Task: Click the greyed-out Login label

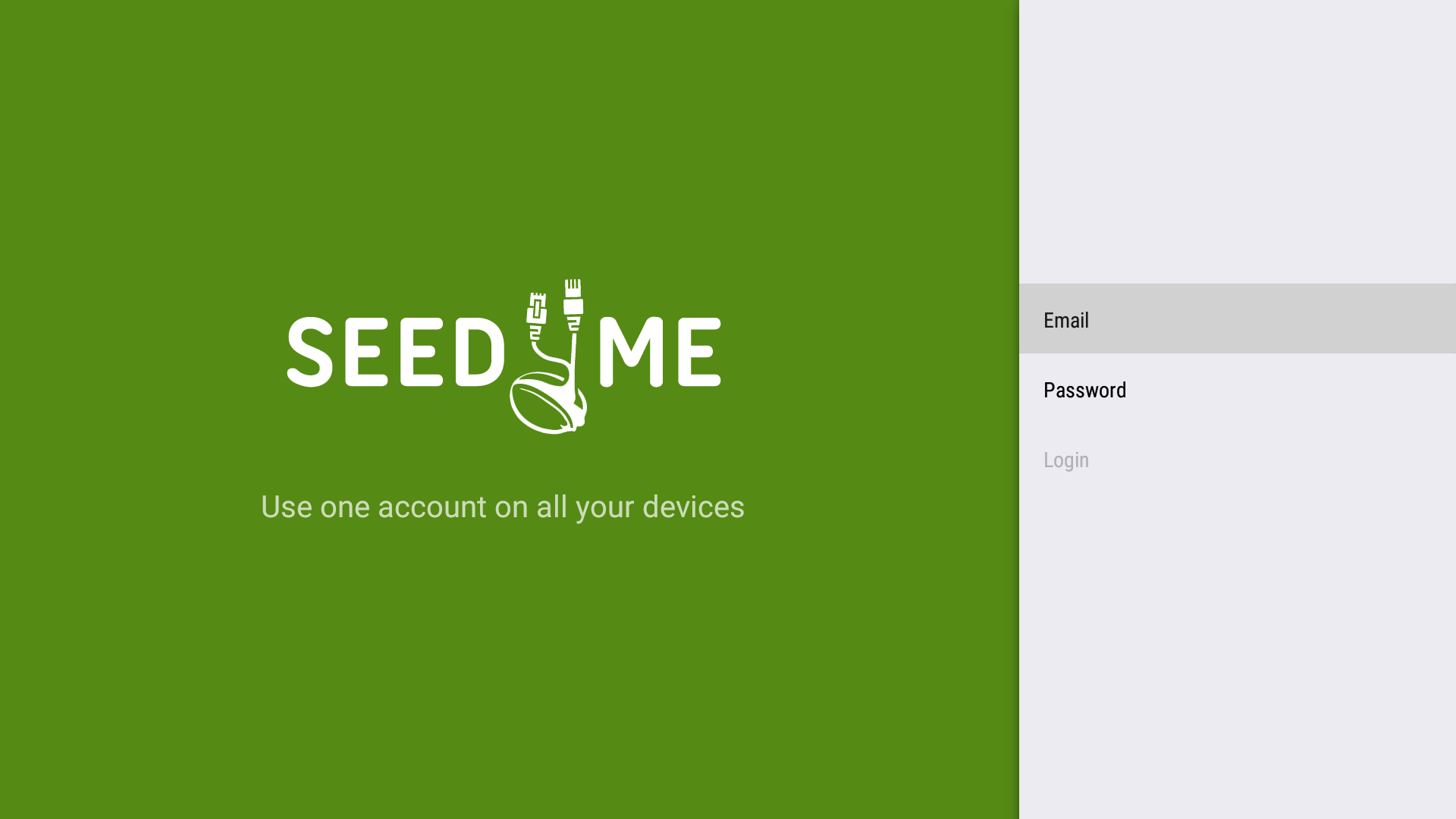Action: tap(1065, 460)
